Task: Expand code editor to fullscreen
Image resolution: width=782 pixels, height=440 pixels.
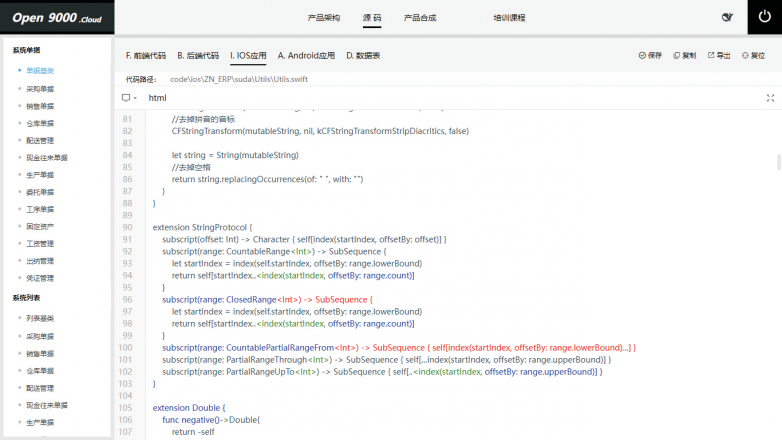Action: click(770, 98)
